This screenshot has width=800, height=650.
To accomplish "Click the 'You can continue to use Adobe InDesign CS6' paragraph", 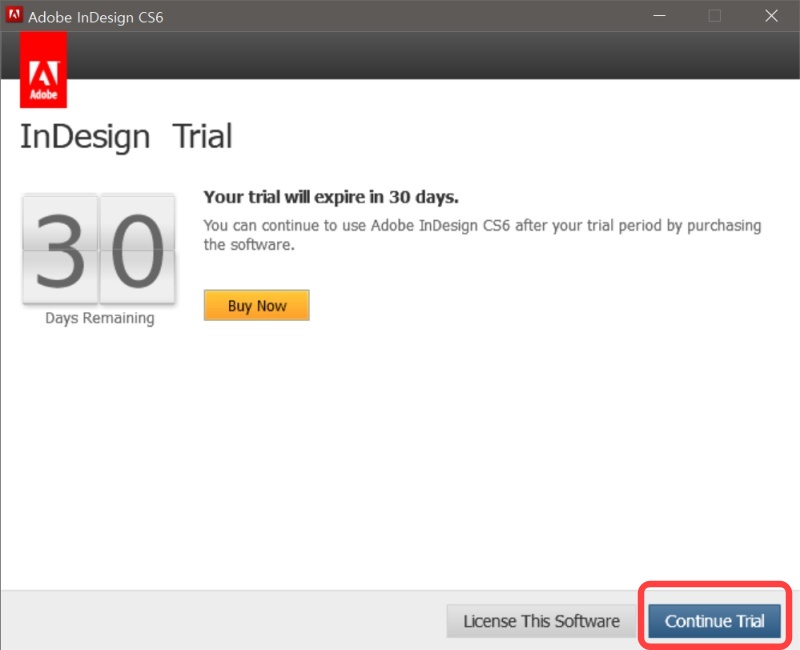I will [x=482, y=235].
